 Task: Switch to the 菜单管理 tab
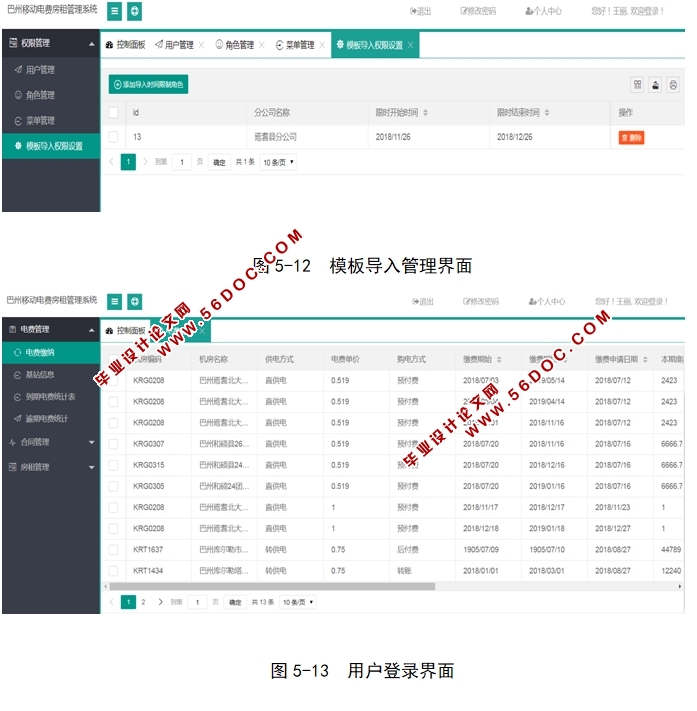click(295, 45)
